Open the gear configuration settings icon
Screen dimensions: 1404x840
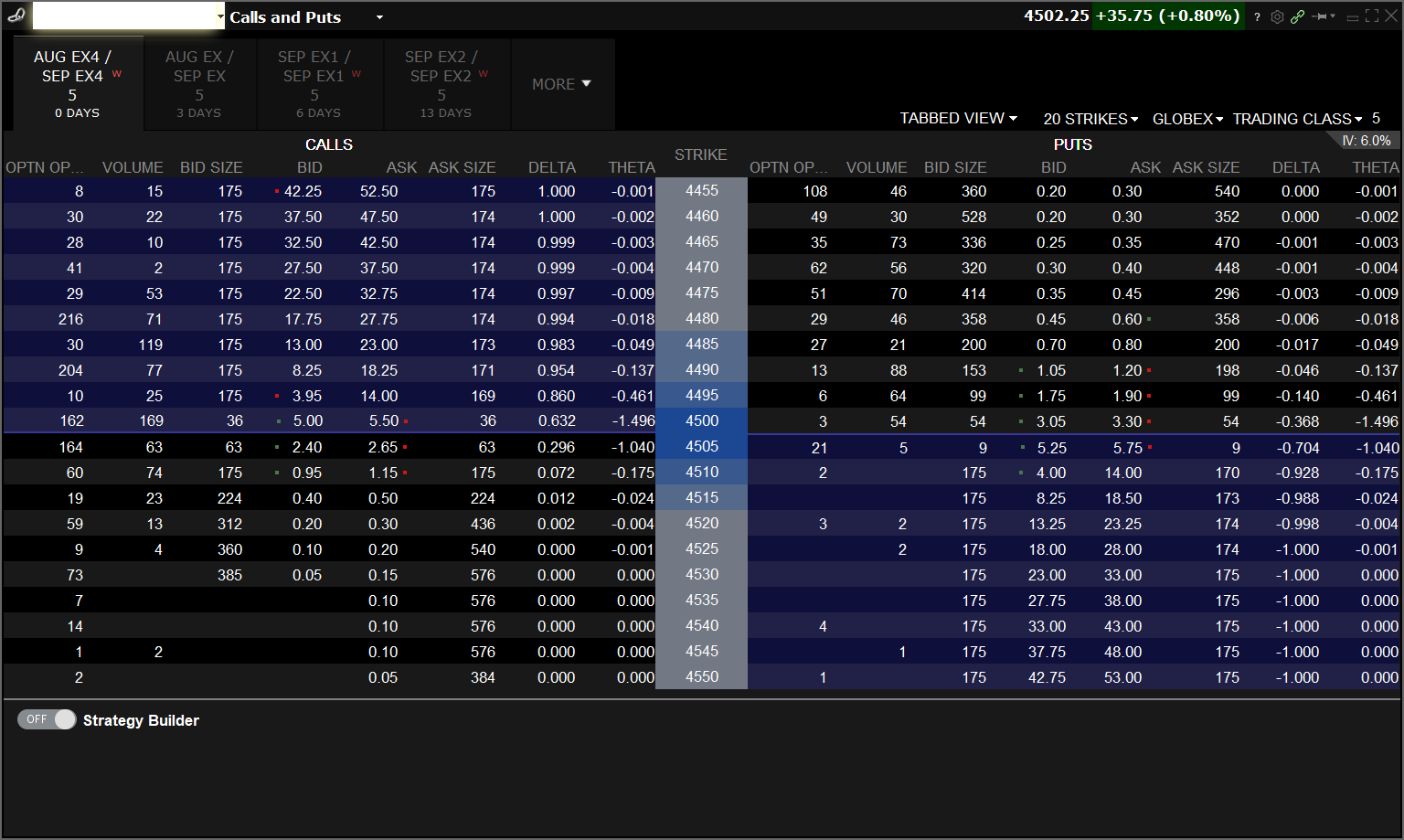pyautogui.click(x=1277, y=16)
